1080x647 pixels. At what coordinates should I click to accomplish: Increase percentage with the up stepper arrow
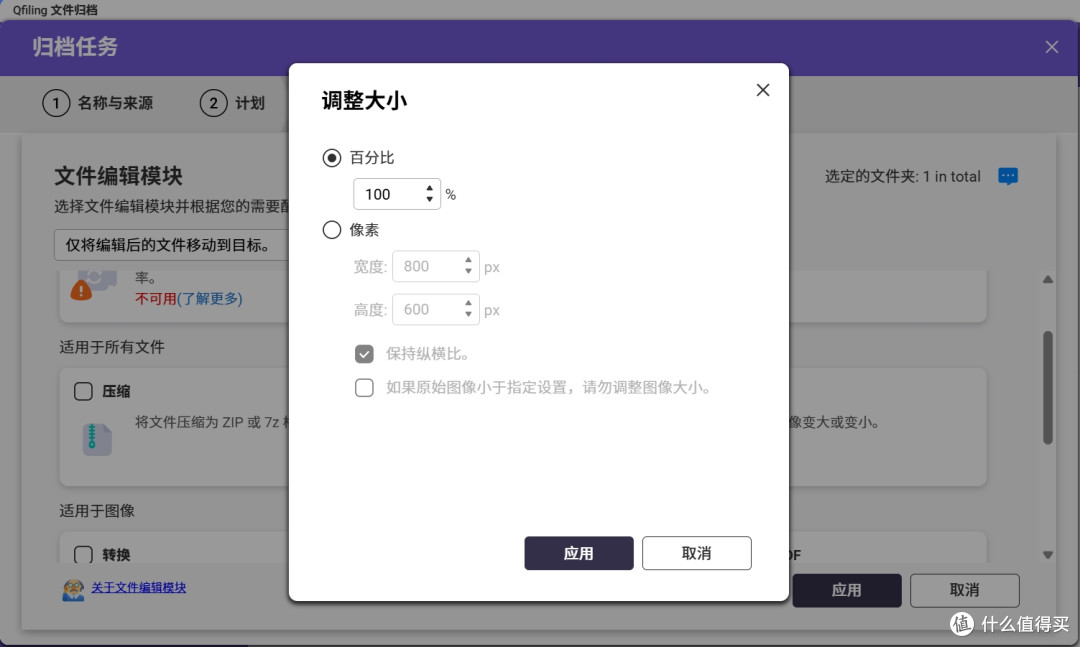(x=429, y=188)
